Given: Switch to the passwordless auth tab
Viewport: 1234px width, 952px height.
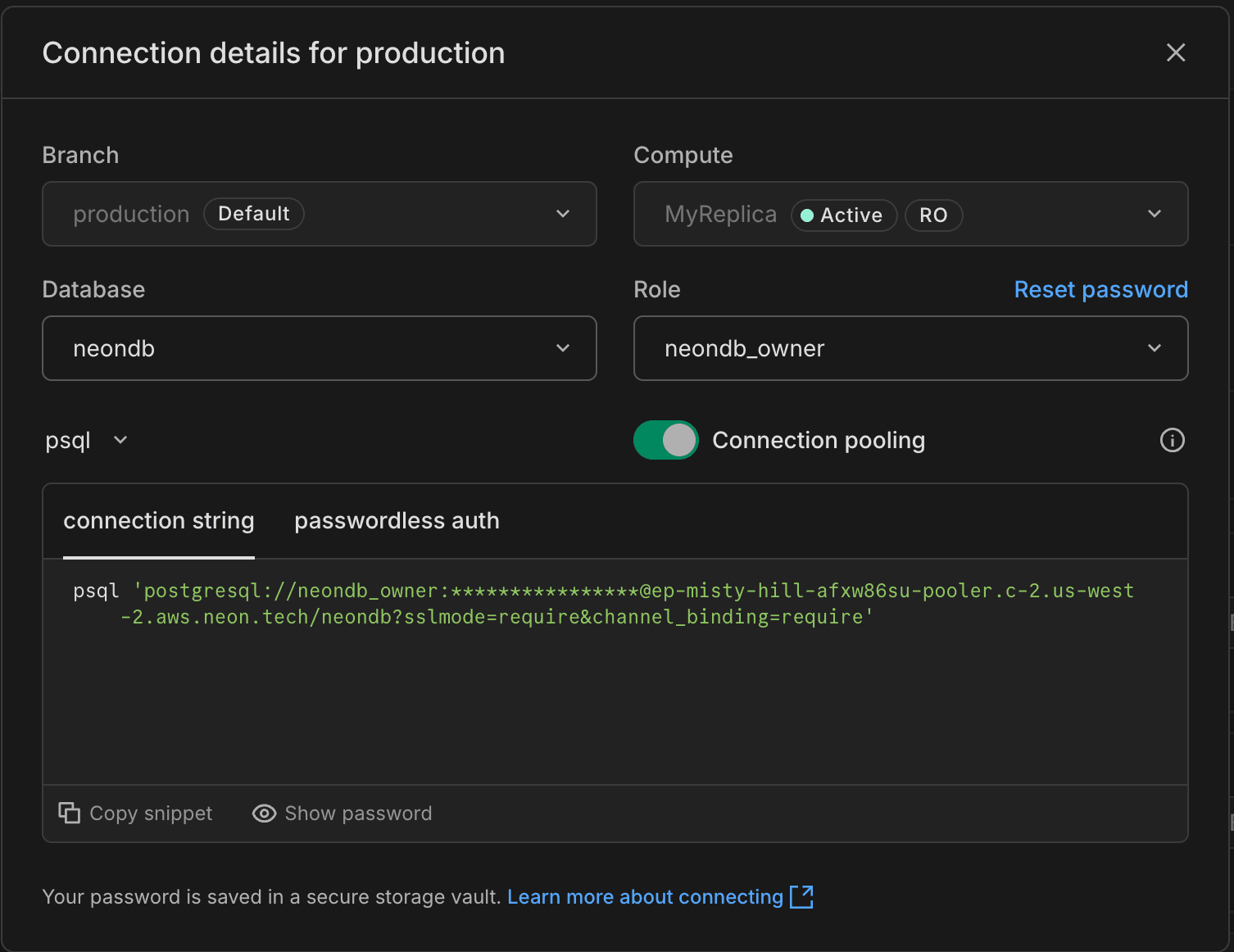Looking at the screenshot, I should [x=397, y=520].
